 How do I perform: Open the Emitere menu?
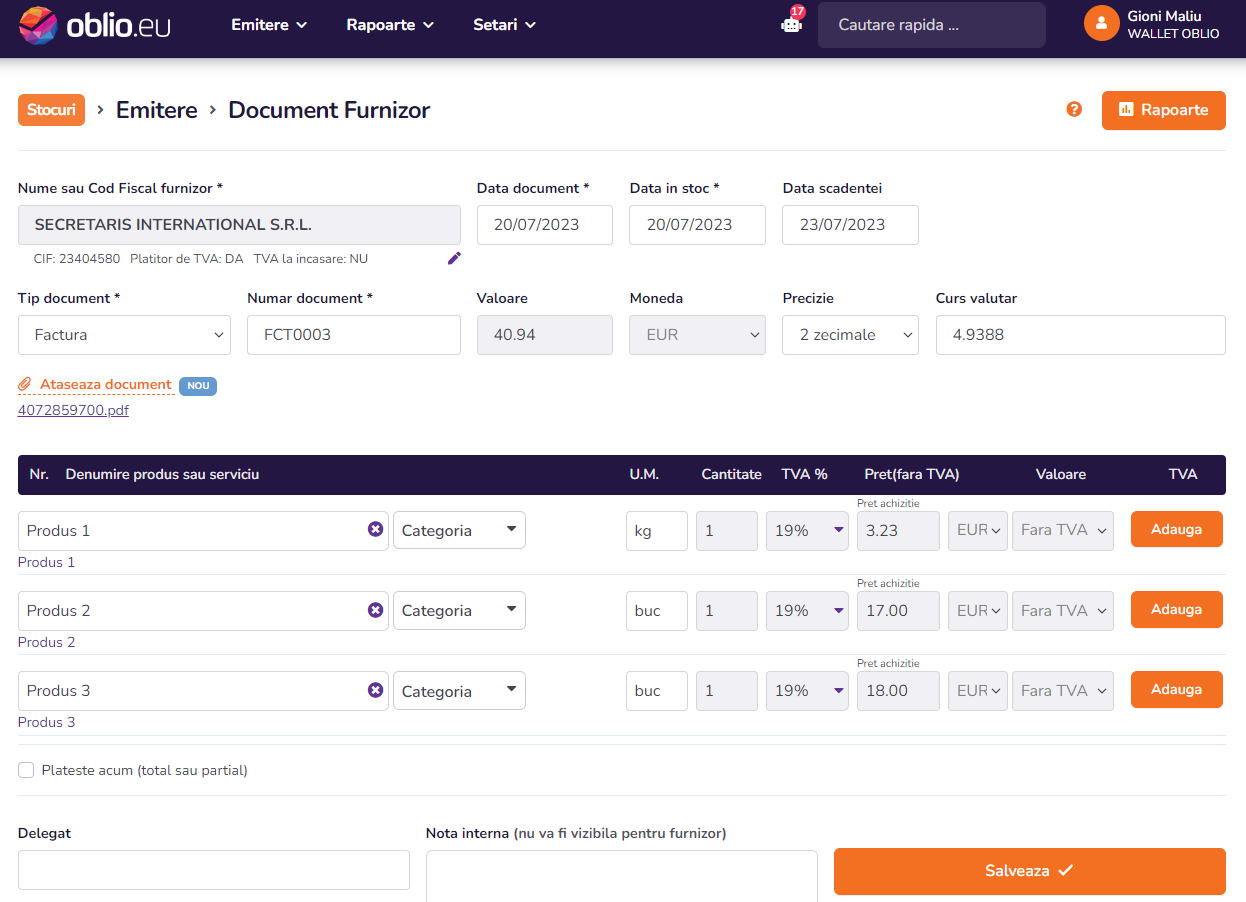(269, 25)
